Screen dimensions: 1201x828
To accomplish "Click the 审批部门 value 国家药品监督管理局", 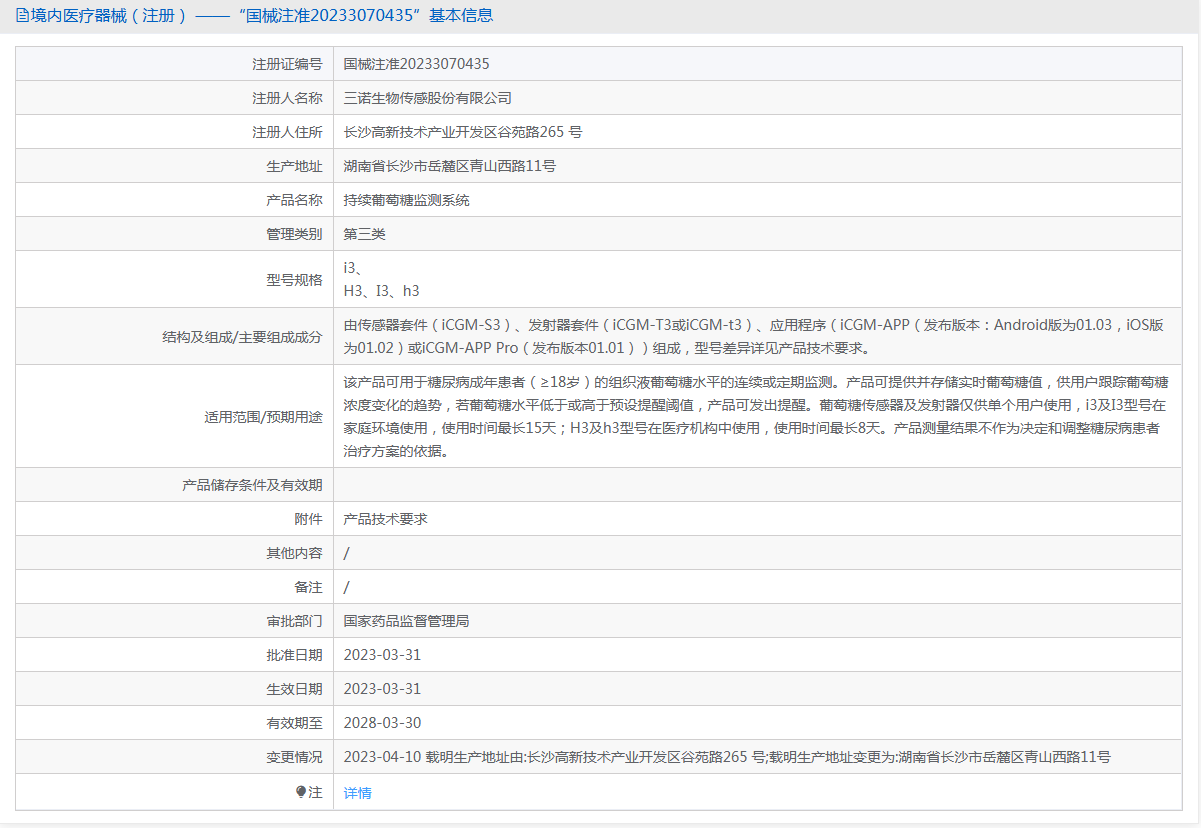I will pyautogui.click(x=406, y=621).
